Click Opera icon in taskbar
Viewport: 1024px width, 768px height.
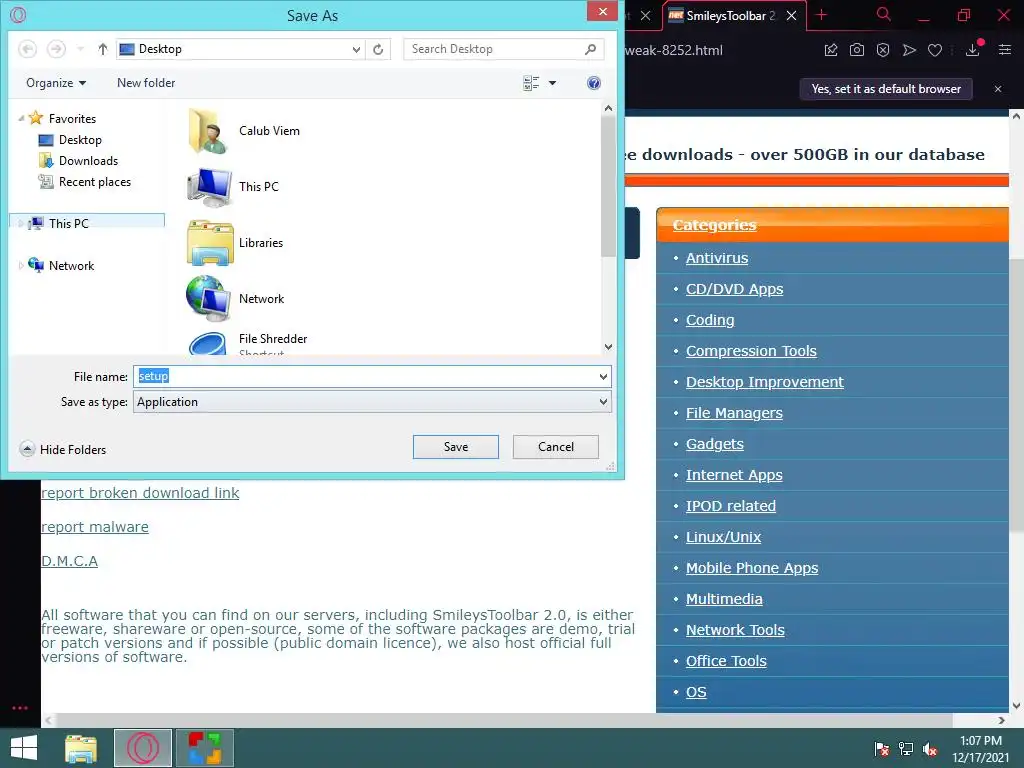(x=143, y=748)
